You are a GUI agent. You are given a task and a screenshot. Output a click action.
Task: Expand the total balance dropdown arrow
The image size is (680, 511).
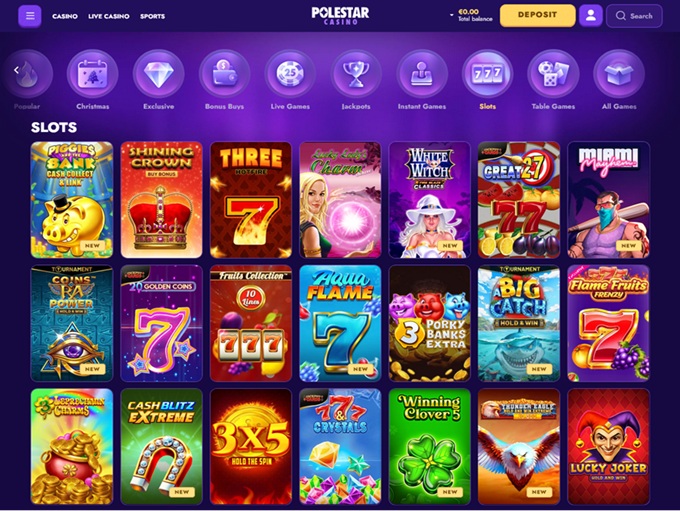tap(451, 15)
